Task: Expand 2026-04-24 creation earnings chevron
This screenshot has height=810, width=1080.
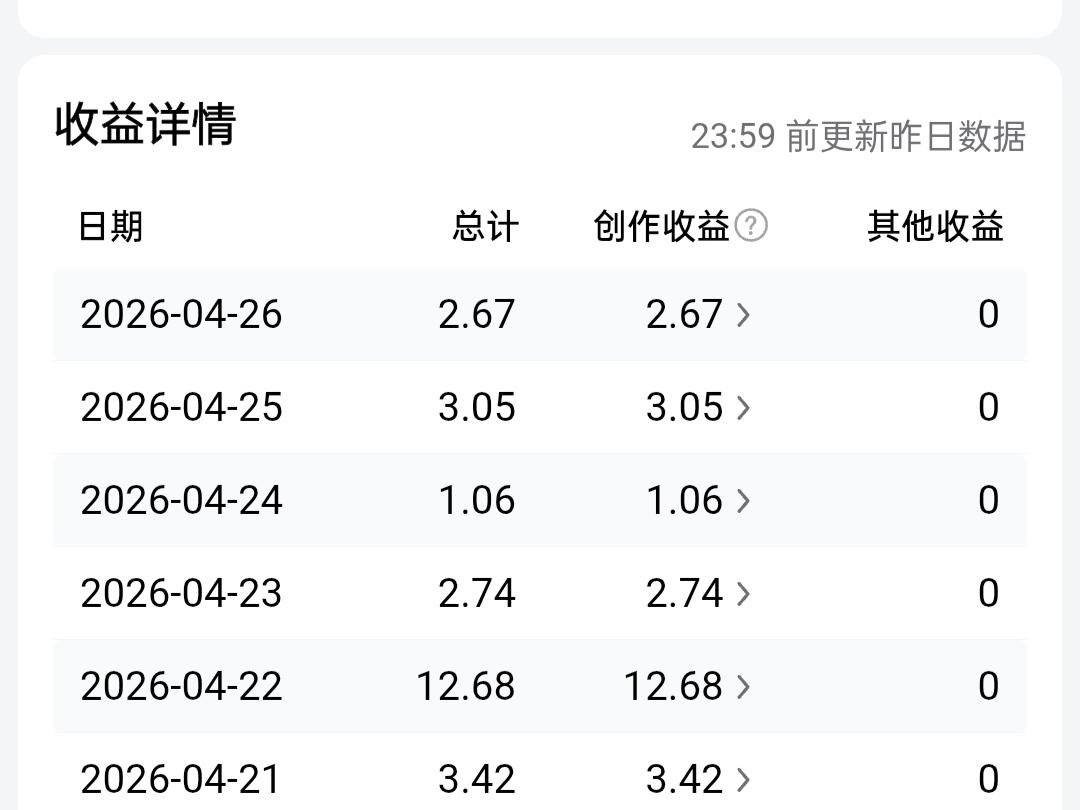Action: [x=743, y=501]
